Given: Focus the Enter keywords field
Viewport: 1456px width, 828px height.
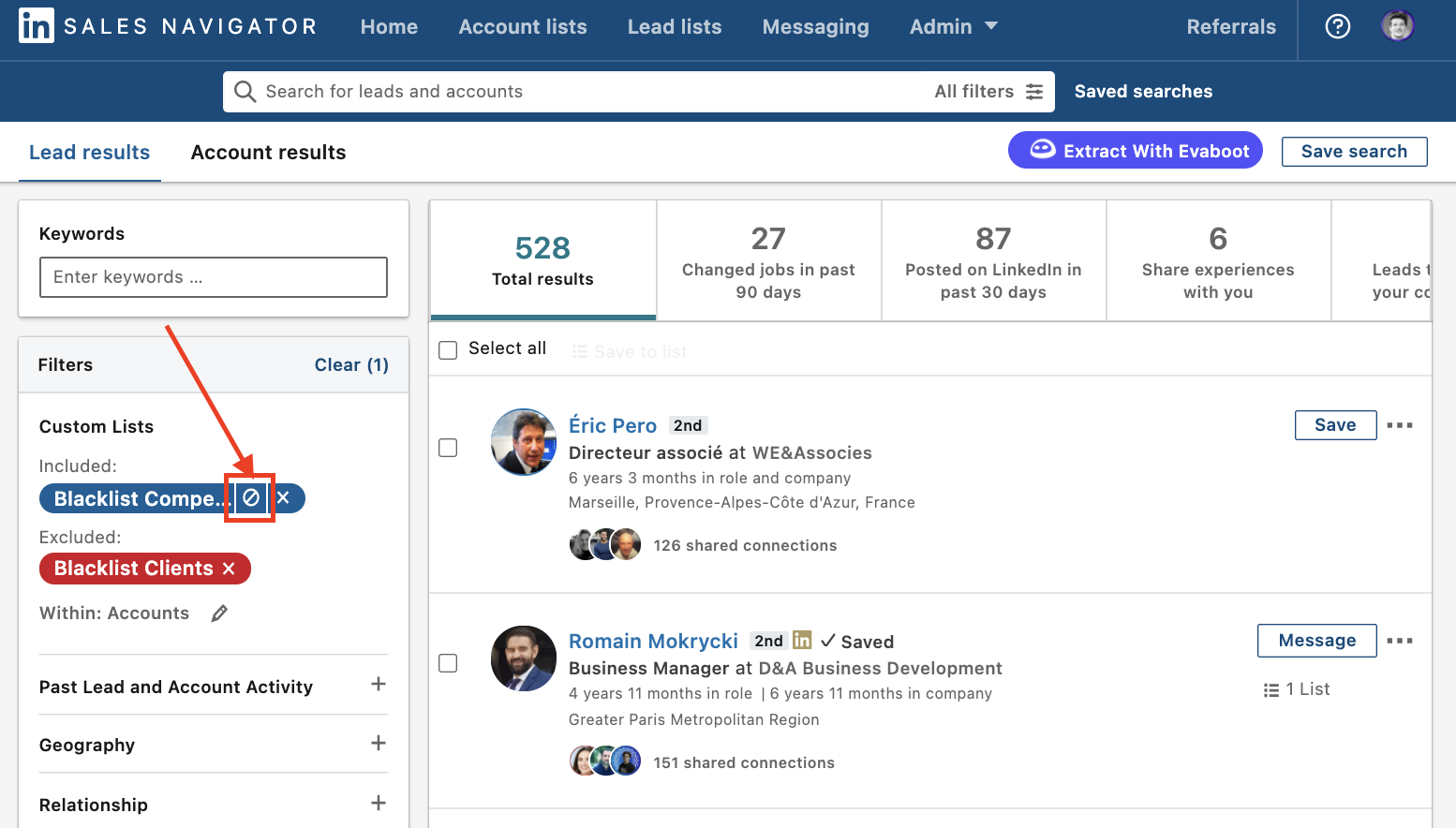Looking at the screenshot, I should pyautogui.click(x=214, y=277).
